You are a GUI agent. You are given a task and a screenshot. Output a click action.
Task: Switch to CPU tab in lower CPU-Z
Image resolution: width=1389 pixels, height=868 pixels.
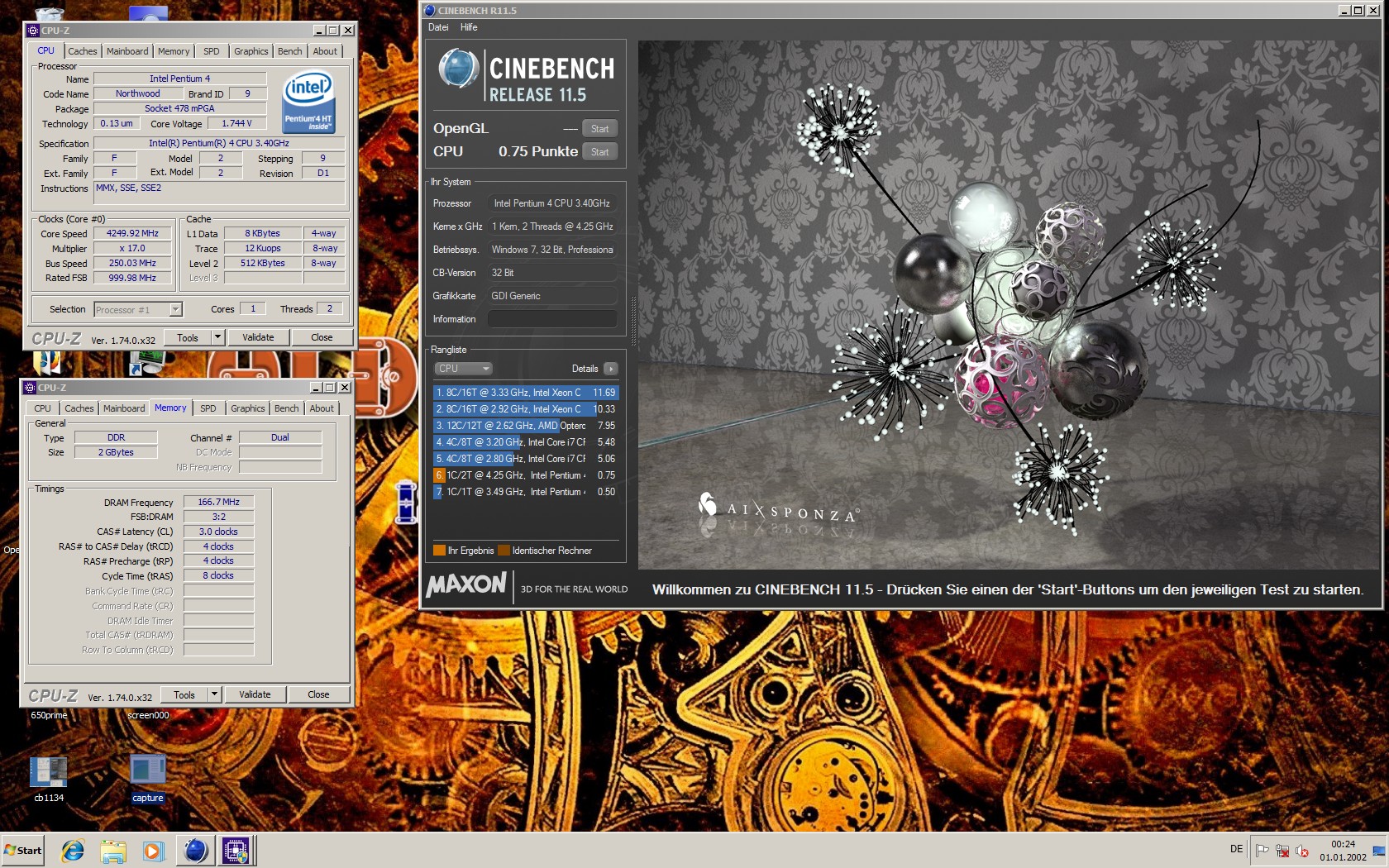(42, 408)
